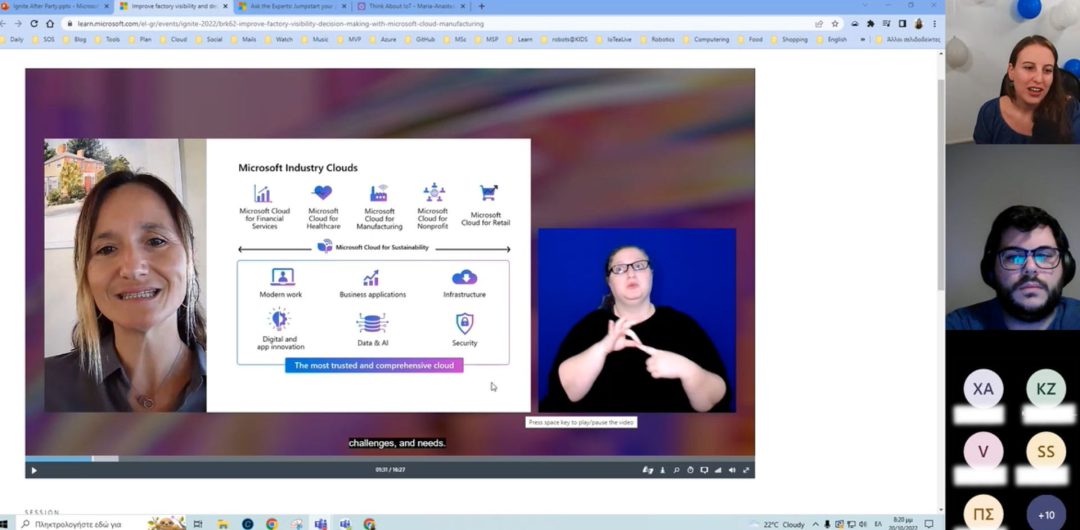1080x530 pixels.
Task: Open the tab search chevron in title bar
Action: (x=866, y=6)
